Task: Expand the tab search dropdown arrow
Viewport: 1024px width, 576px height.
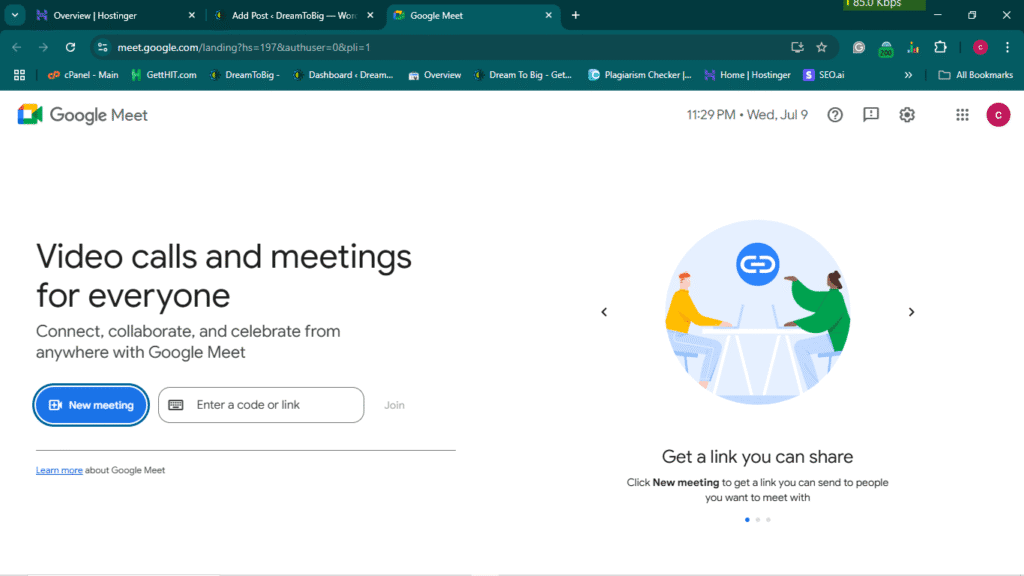Action: pyautogui.click(x=15, y=15)
